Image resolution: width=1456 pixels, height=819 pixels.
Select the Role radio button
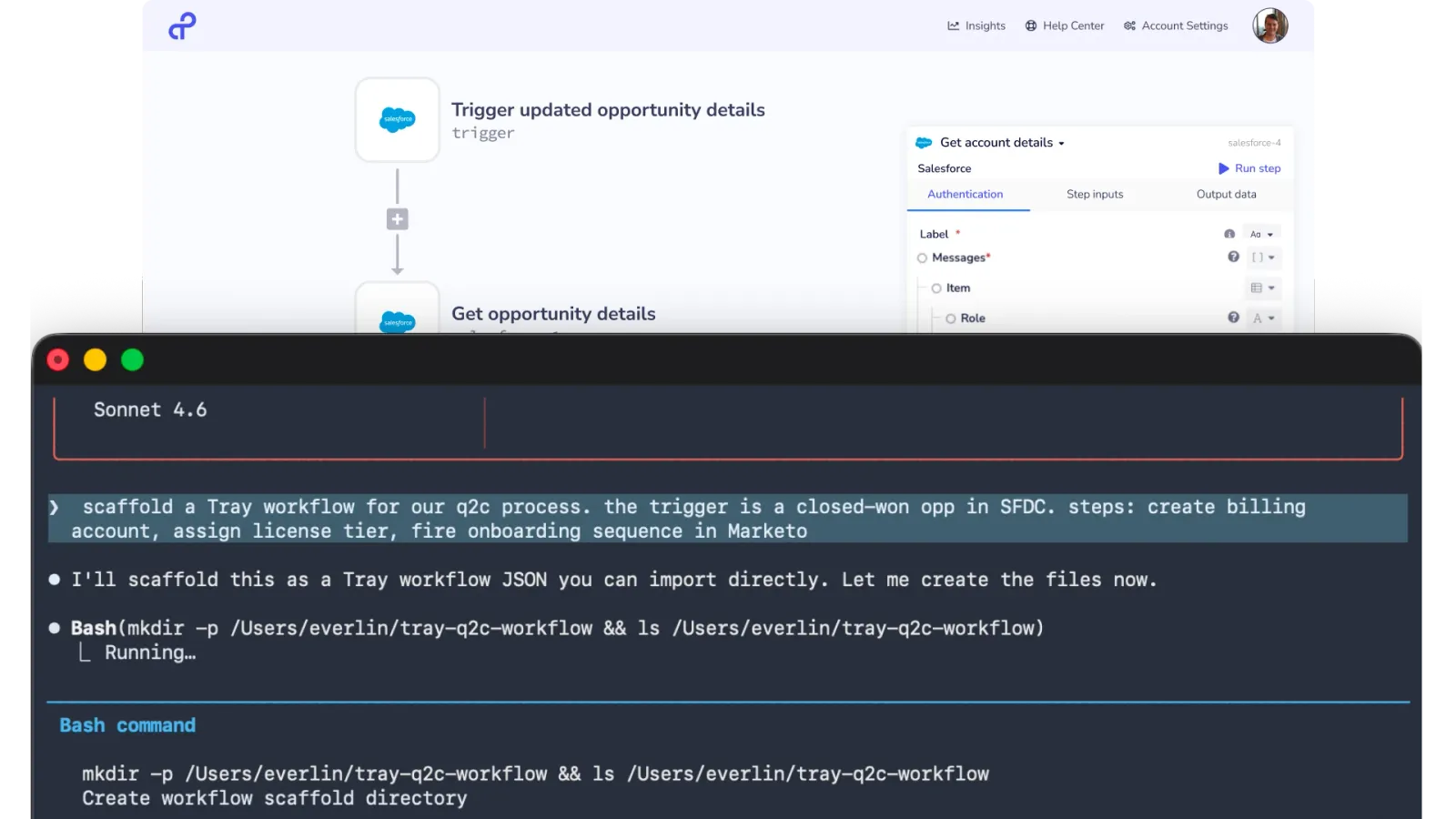click(x=951, y=318)
